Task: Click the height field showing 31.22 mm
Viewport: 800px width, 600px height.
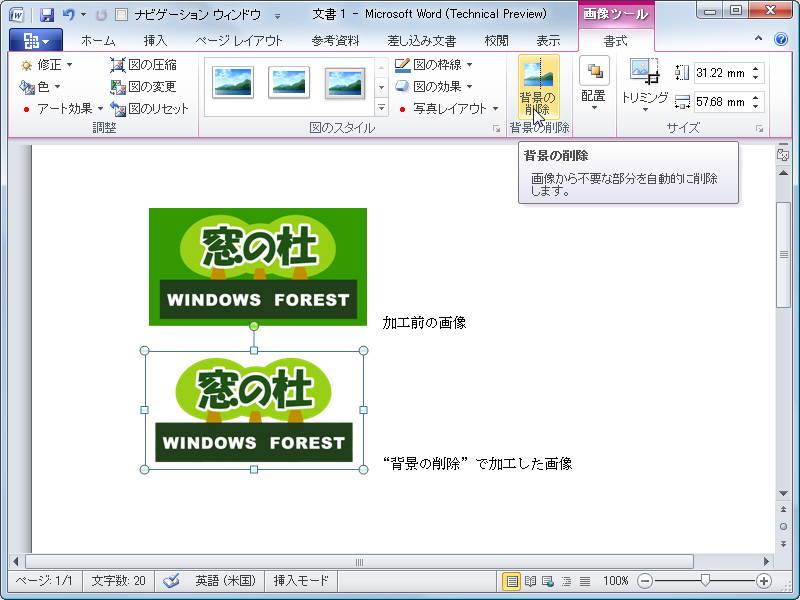Action: (x=720, y=73)
